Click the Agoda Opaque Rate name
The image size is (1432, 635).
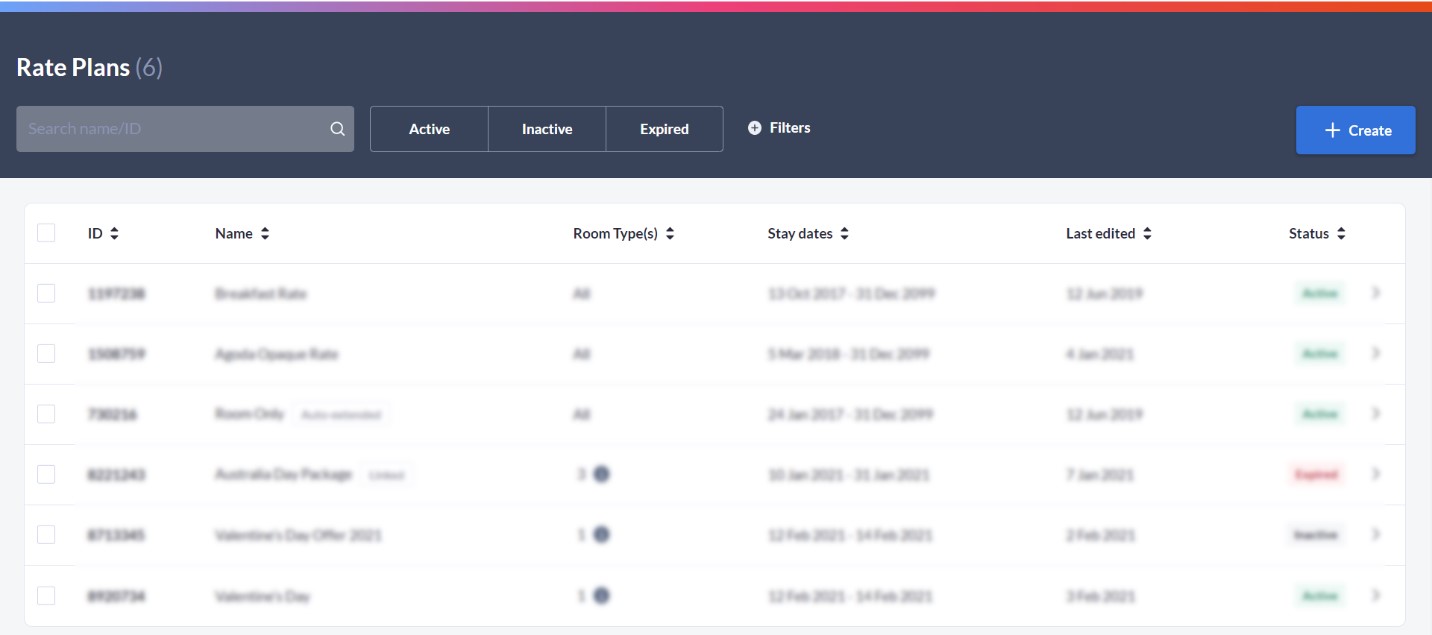277,354
